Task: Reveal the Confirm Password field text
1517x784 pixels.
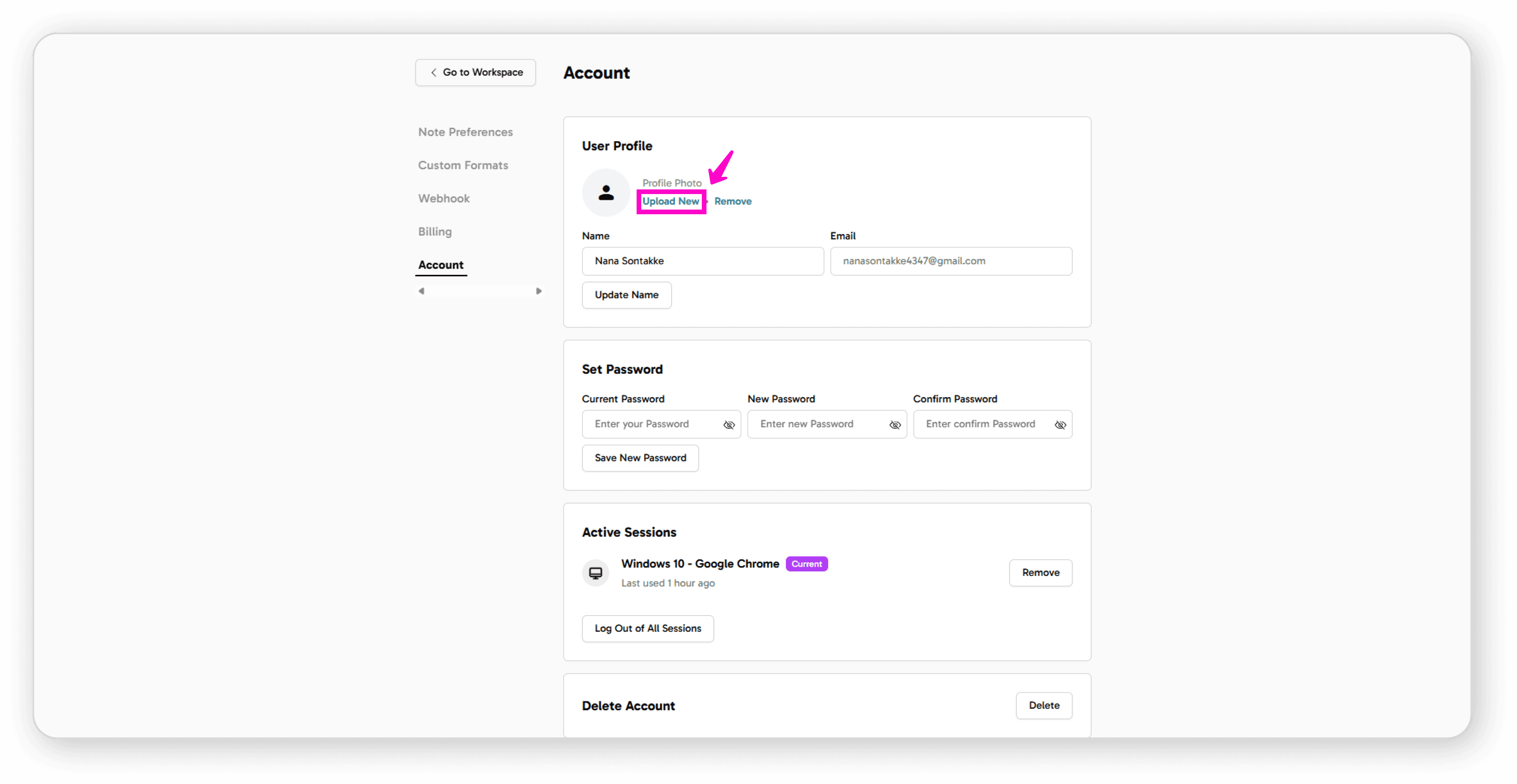Action: [x=1060, y=424]
